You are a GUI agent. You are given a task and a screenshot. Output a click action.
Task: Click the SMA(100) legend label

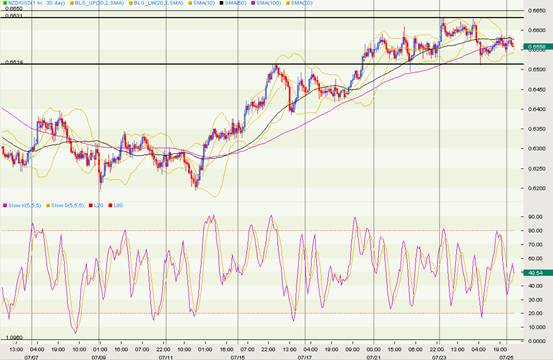(269, 3)
